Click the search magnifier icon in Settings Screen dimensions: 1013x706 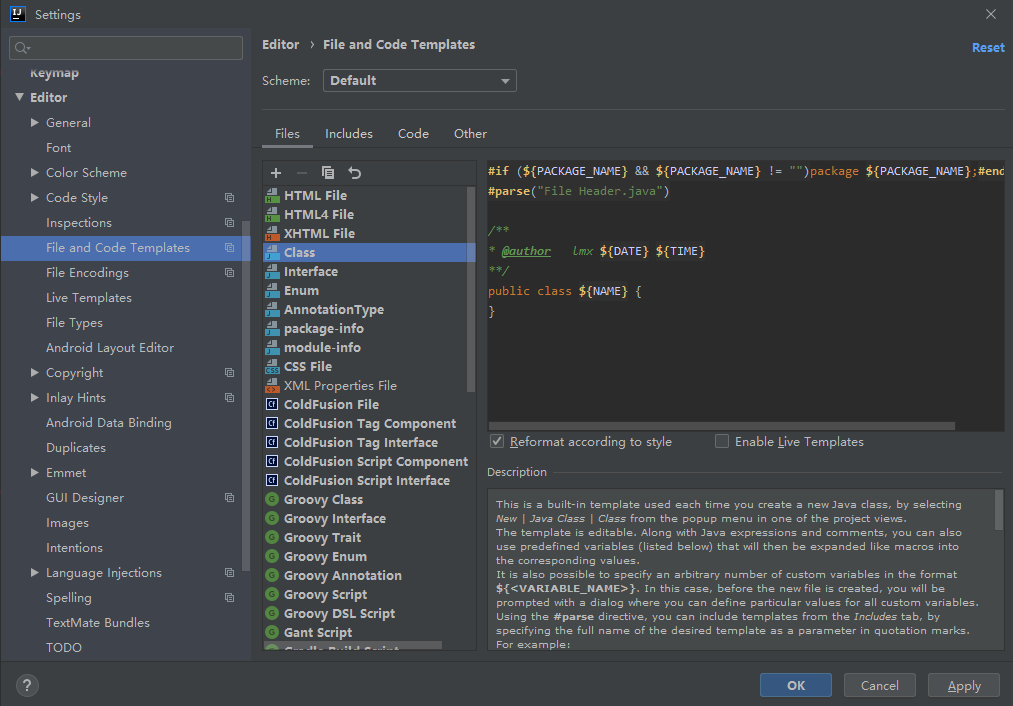(22, 48)
